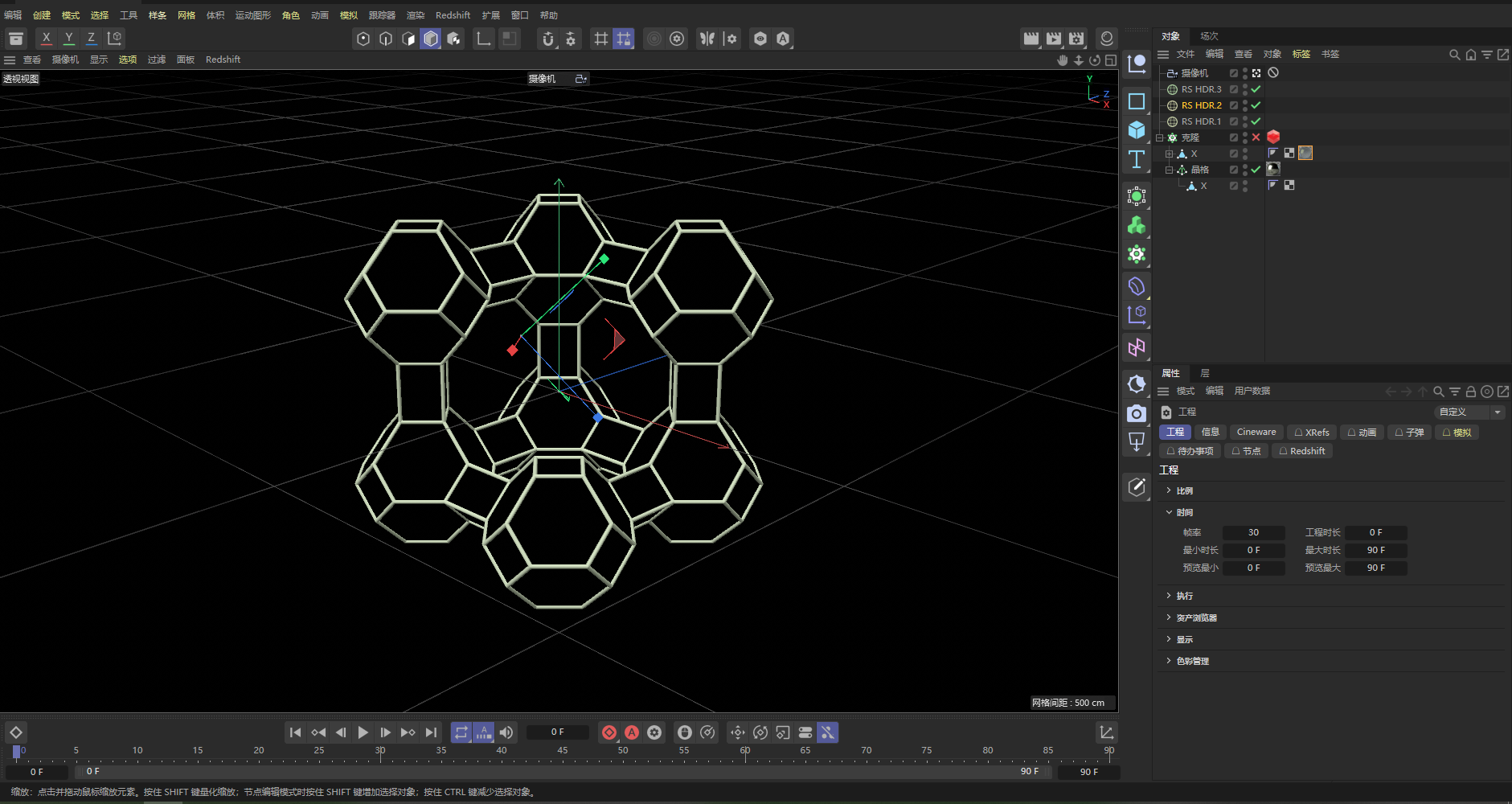Open the deformer bend icon in palette
Viewport: 1512px width, 804px height.
(1137, 286)
